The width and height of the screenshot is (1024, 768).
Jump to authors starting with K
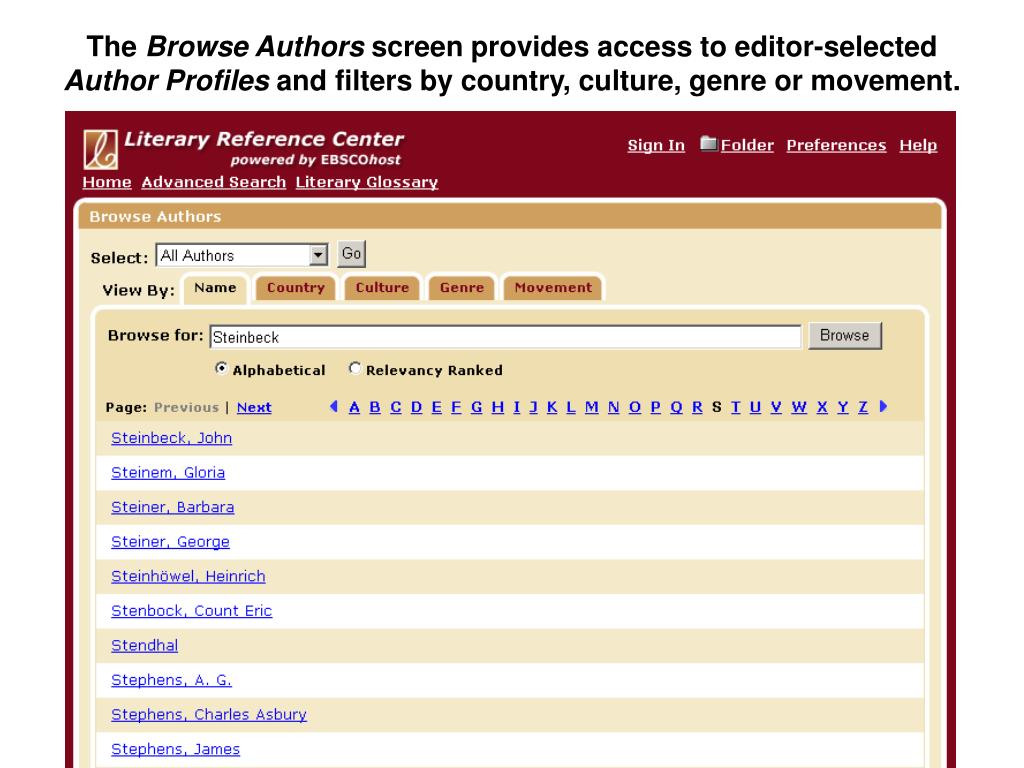(x=552, y=407)
